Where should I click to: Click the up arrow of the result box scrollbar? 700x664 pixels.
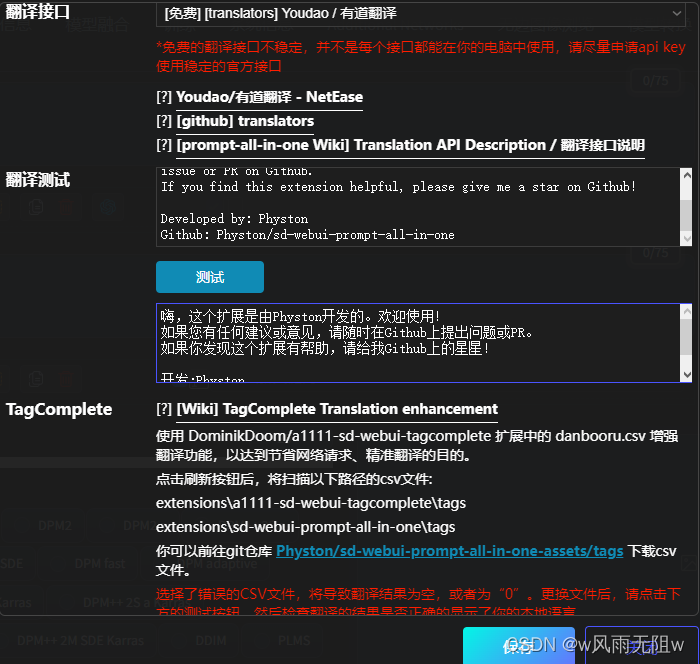[687, 311]
